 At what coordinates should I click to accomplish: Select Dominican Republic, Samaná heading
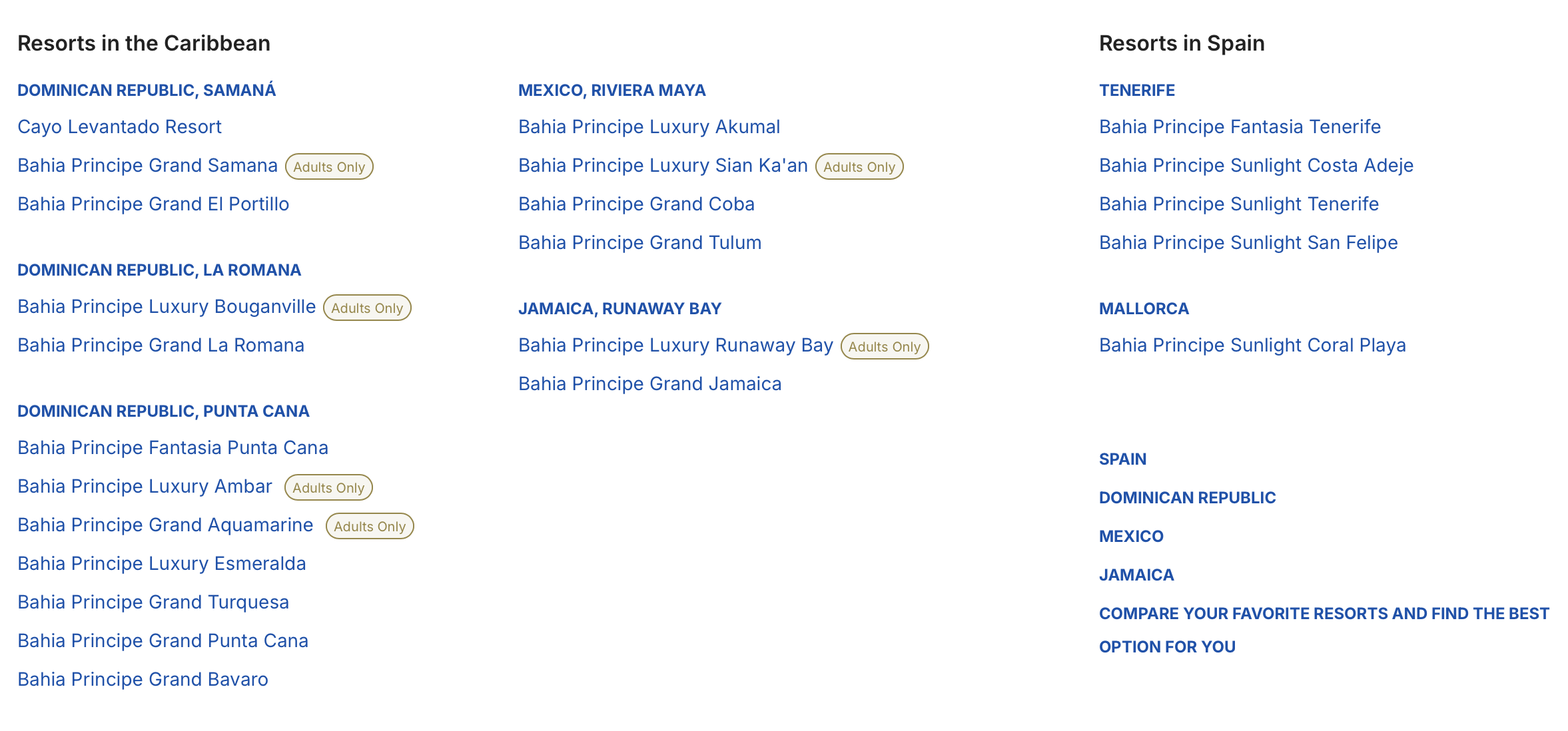click(x=147, y=90)
